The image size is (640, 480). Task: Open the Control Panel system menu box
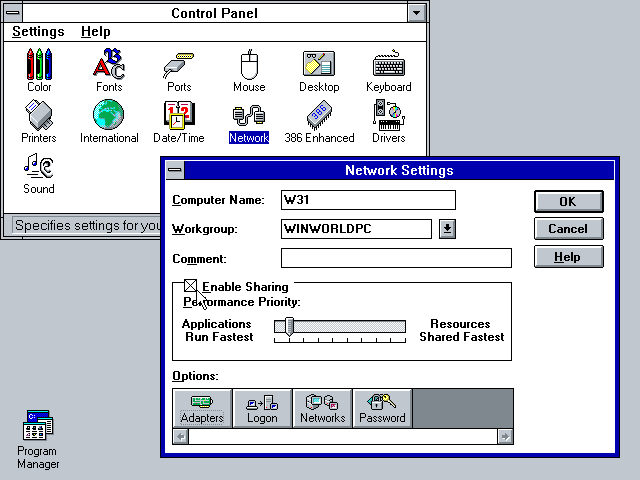(x=13, y=13)
